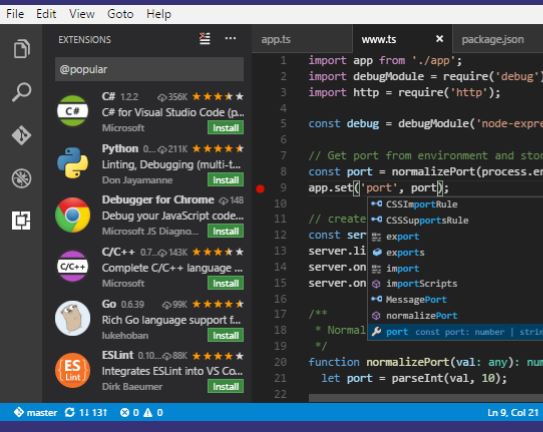Install the Go extension
Image resolution: width=543 pixels, height=432 pixels.
point(225,335)
